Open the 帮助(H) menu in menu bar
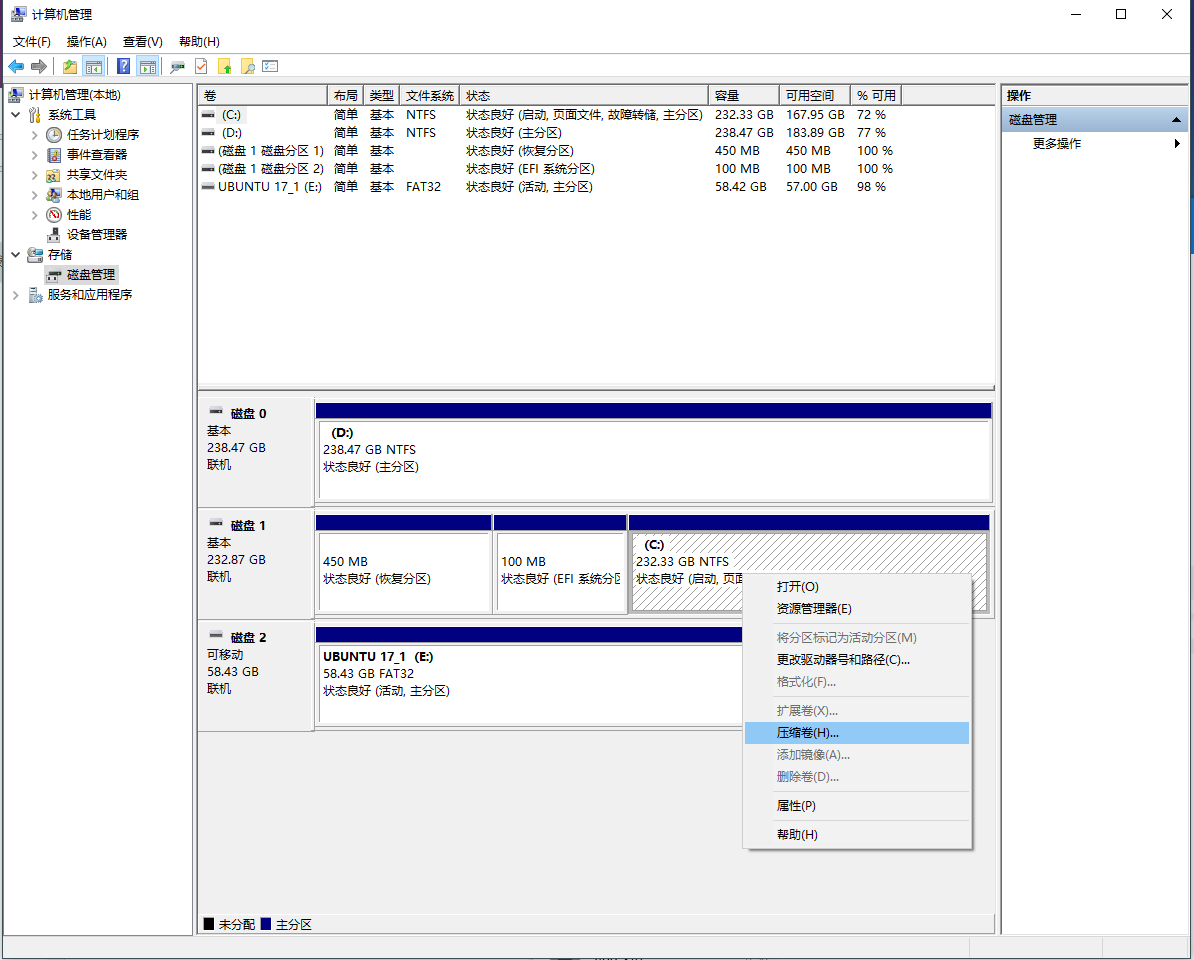The height and width of the screenshot is (960, 1194). (200, 42)
